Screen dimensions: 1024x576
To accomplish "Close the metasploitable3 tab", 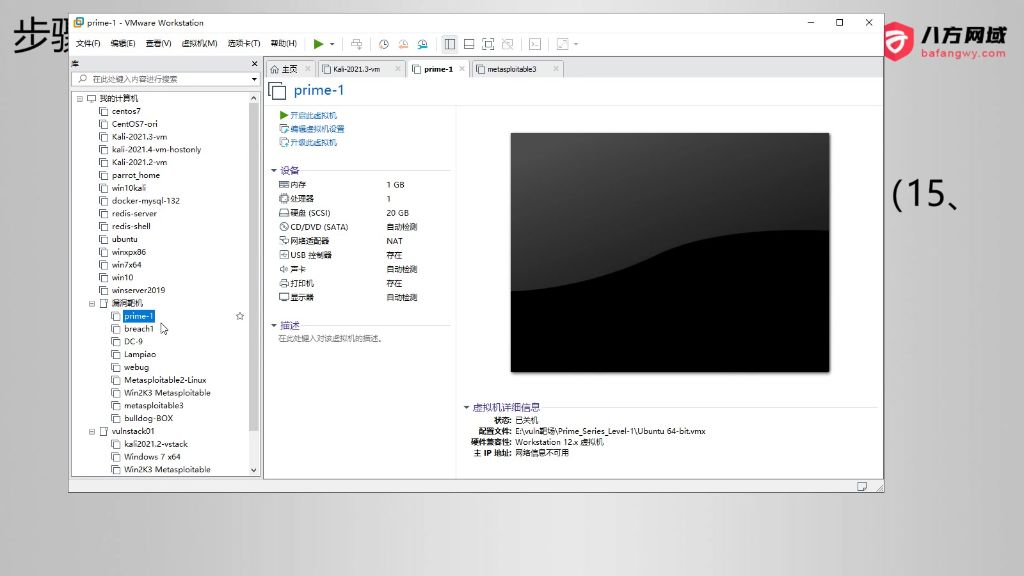I will pyautogui.click(x=556, y=69).
